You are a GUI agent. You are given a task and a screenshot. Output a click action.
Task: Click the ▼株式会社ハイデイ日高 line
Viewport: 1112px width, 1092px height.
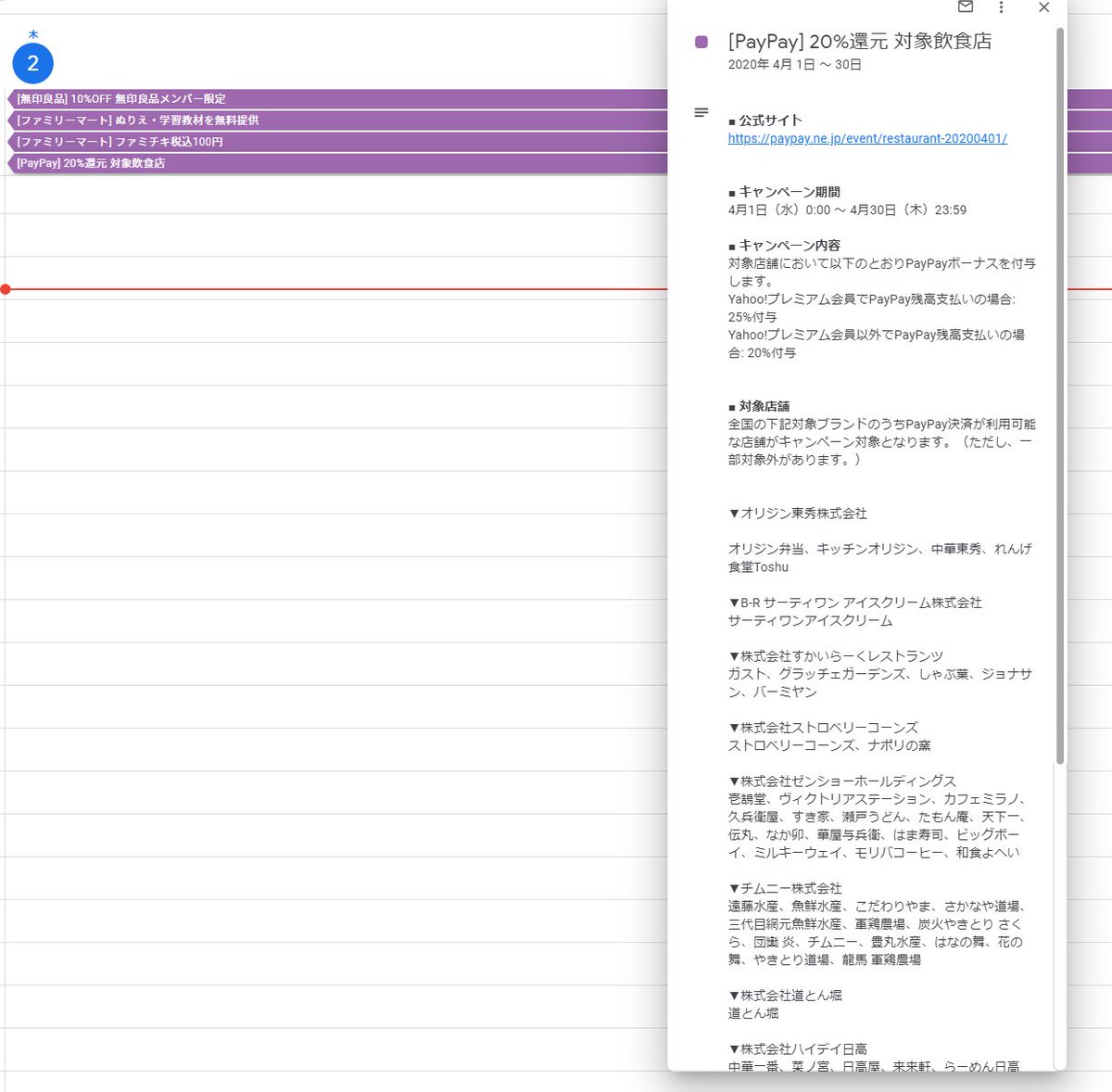798,1049
